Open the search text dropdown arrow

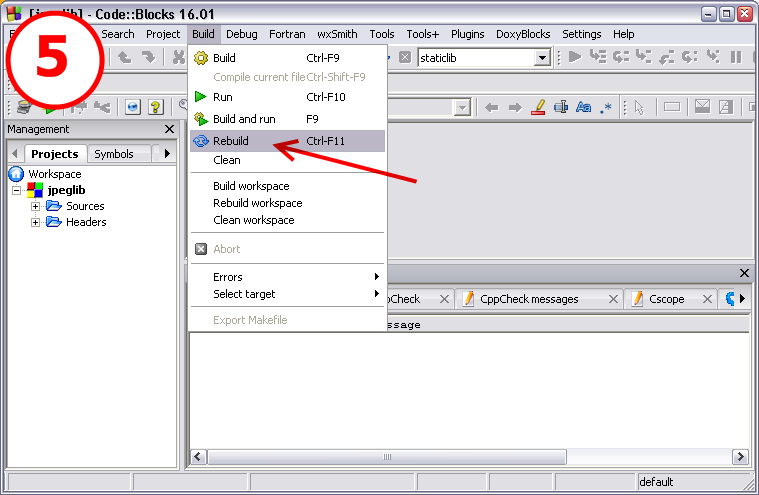point(462,107)
